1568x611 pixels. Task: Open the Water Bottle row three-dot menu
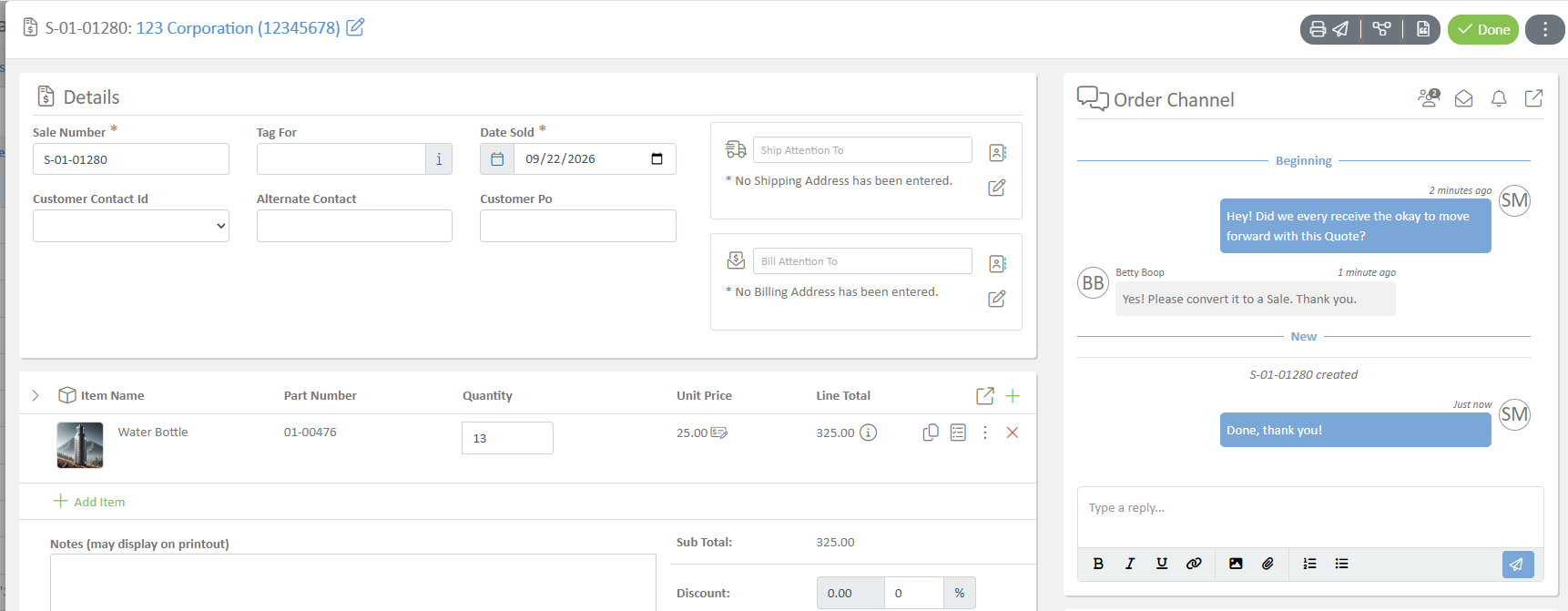[984, 433]
